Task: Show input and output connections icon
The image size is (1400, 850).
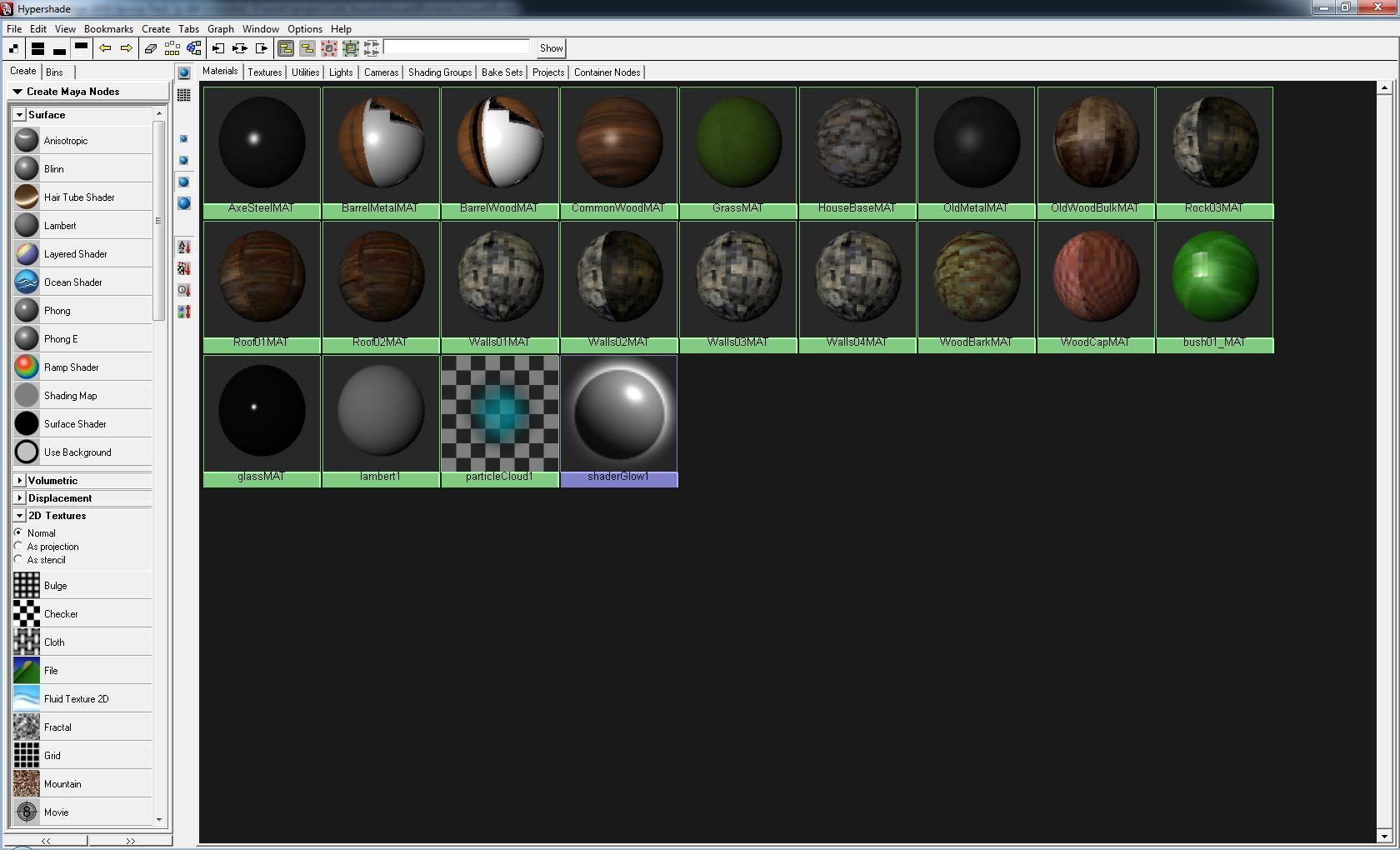Action: point(240,48)
